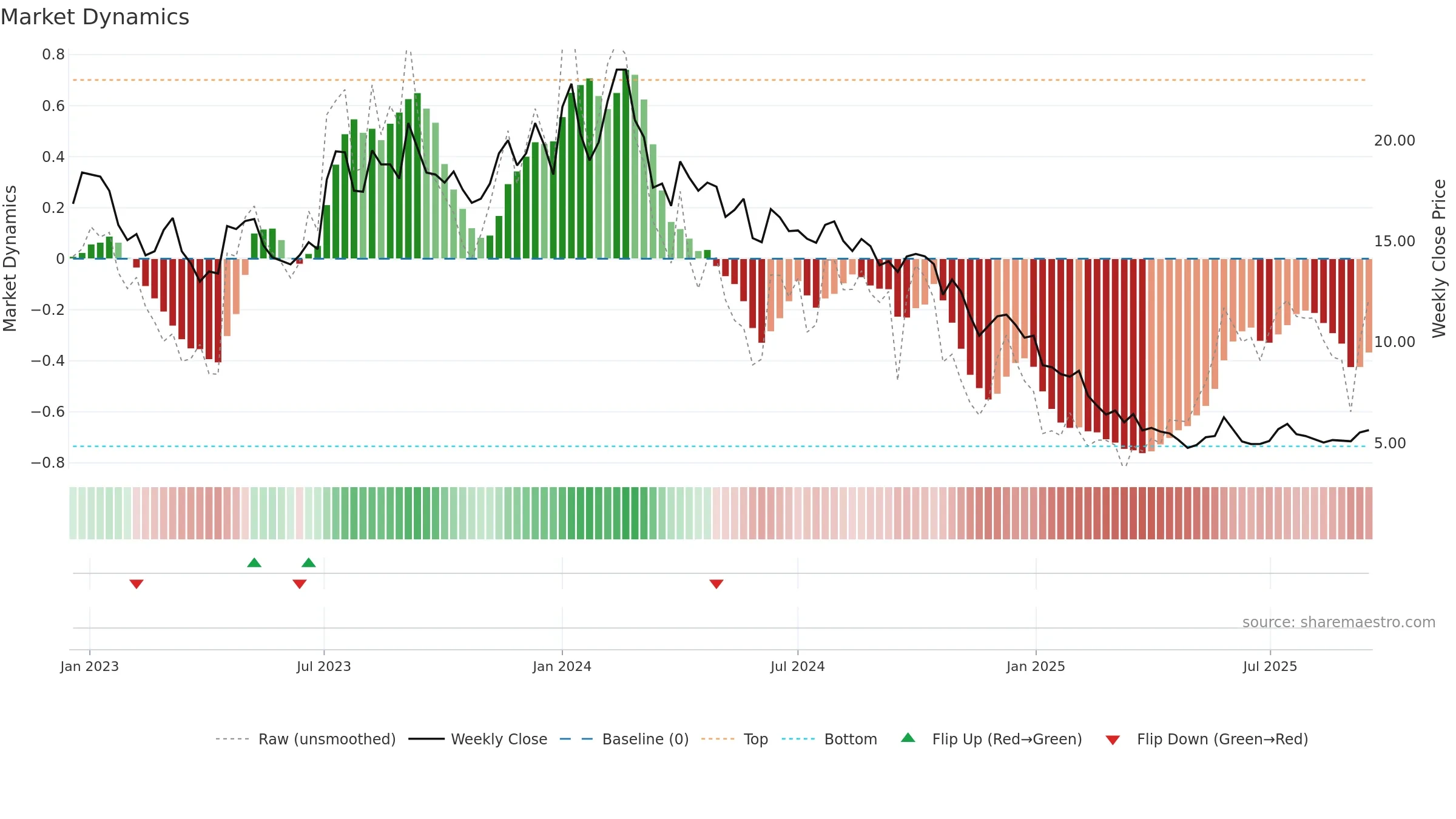Image resolution: width=1456 pixels, height=819 pixels.
Task: Click the darkest red heat strip cell after Jan 2025
Action: pyautogui.click(x=1142, y=513)
